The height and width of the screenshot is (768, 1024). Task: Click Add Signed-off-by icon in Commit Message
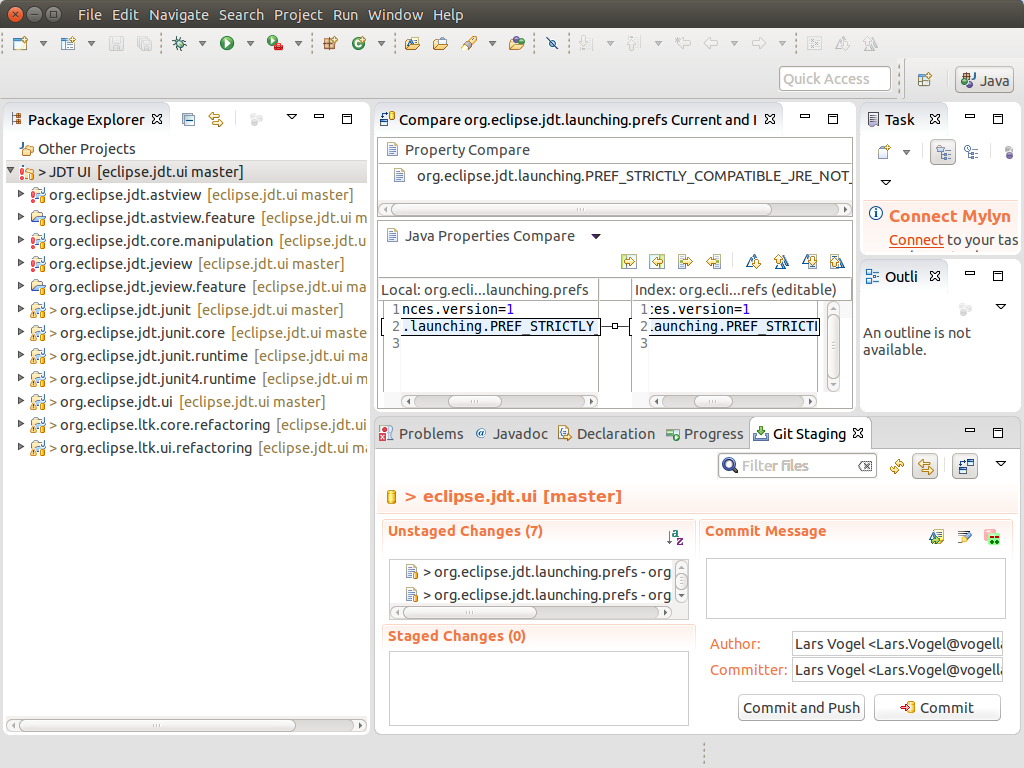(x=965, y=537)
